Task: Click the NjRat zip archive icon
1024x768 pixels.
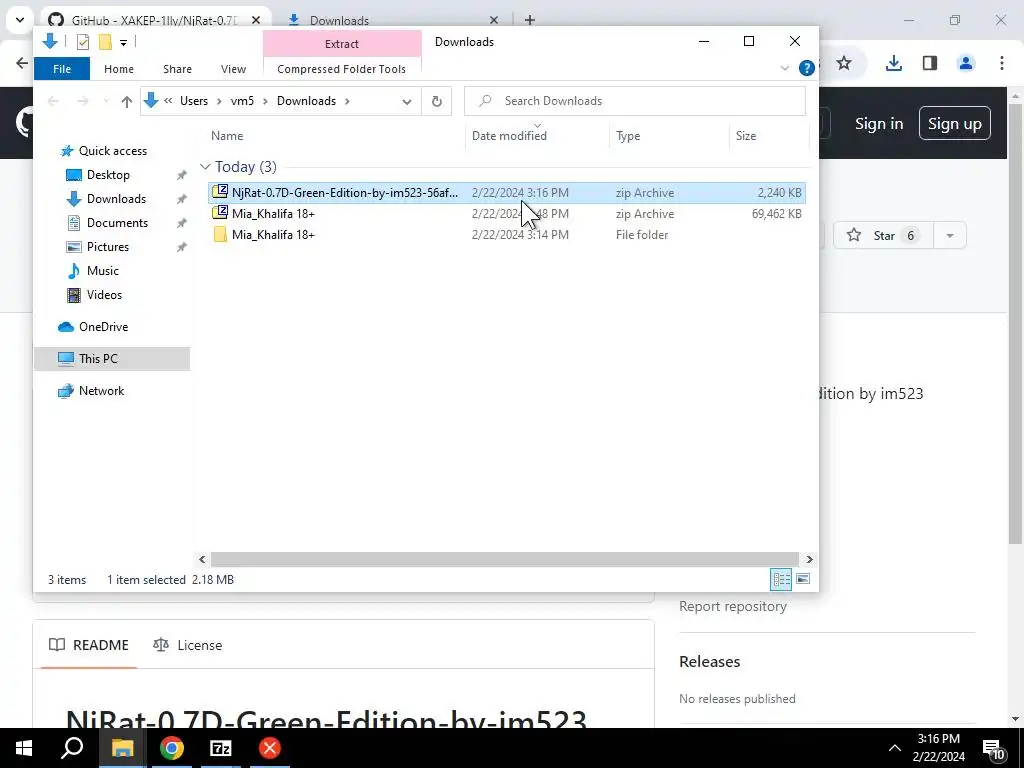Action: coord(220,192)
